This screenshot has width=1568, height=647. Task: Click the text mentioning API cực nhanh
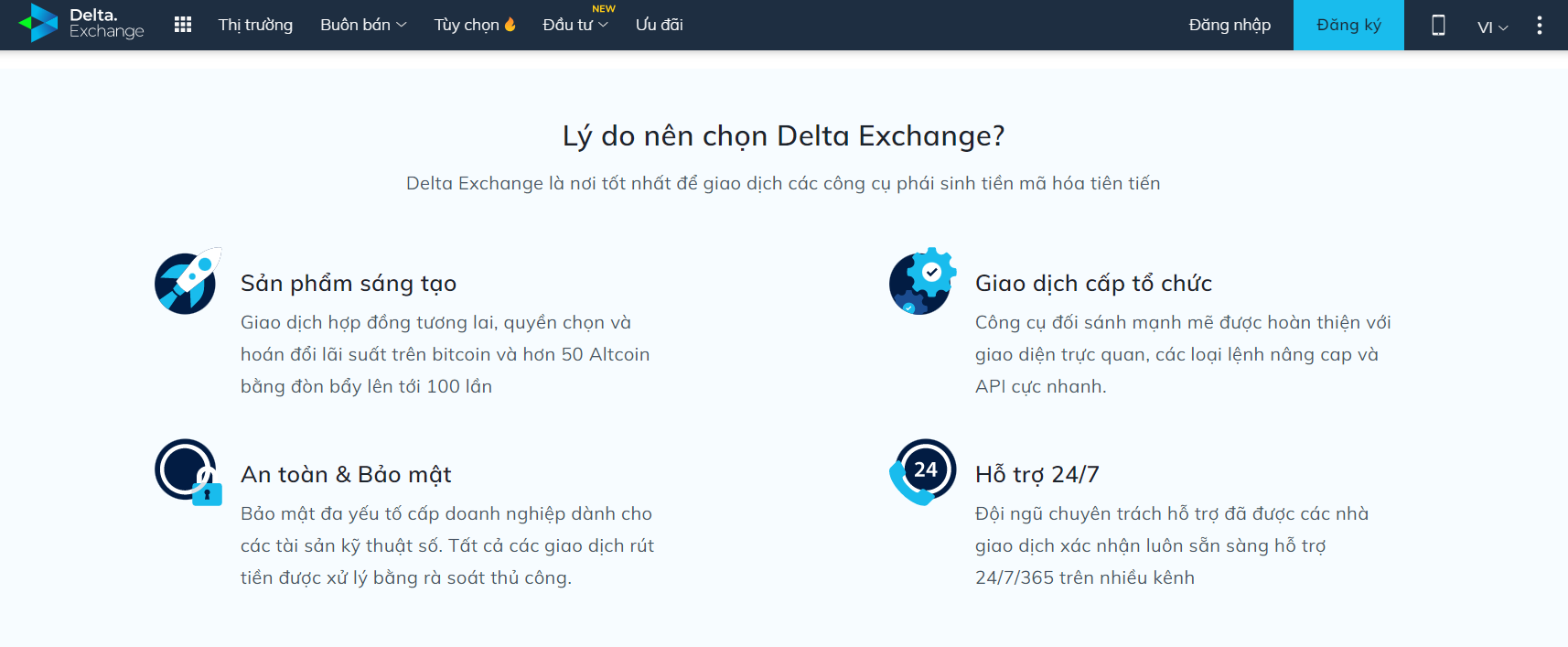click(1183, 354)
